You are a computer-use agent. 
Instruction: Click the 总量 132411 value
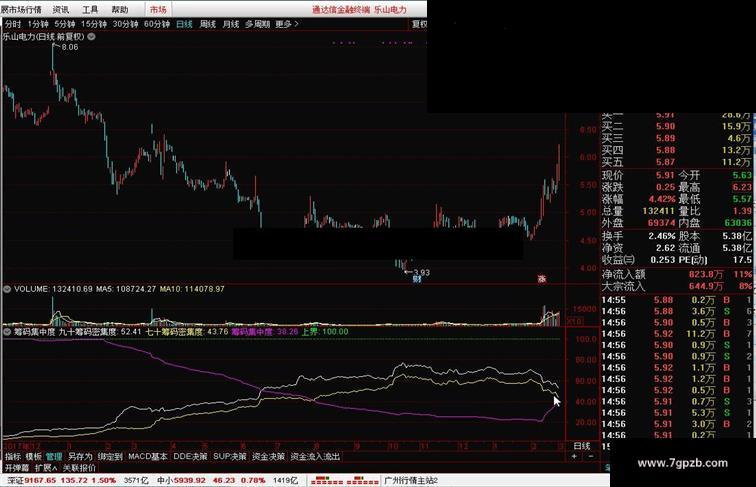click(x=658, y=211)
